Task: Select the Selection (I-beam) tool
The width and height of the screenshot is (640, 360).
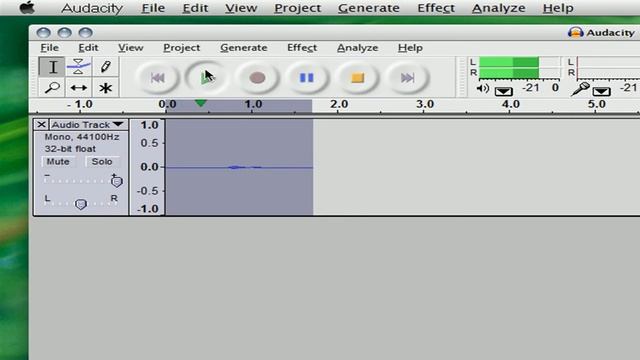Action: 52,67
